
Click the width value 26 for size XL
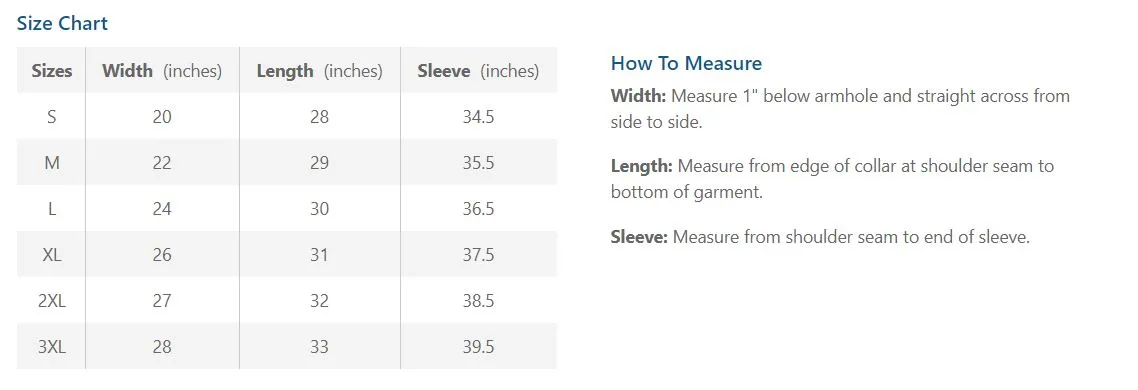[162, 255]
